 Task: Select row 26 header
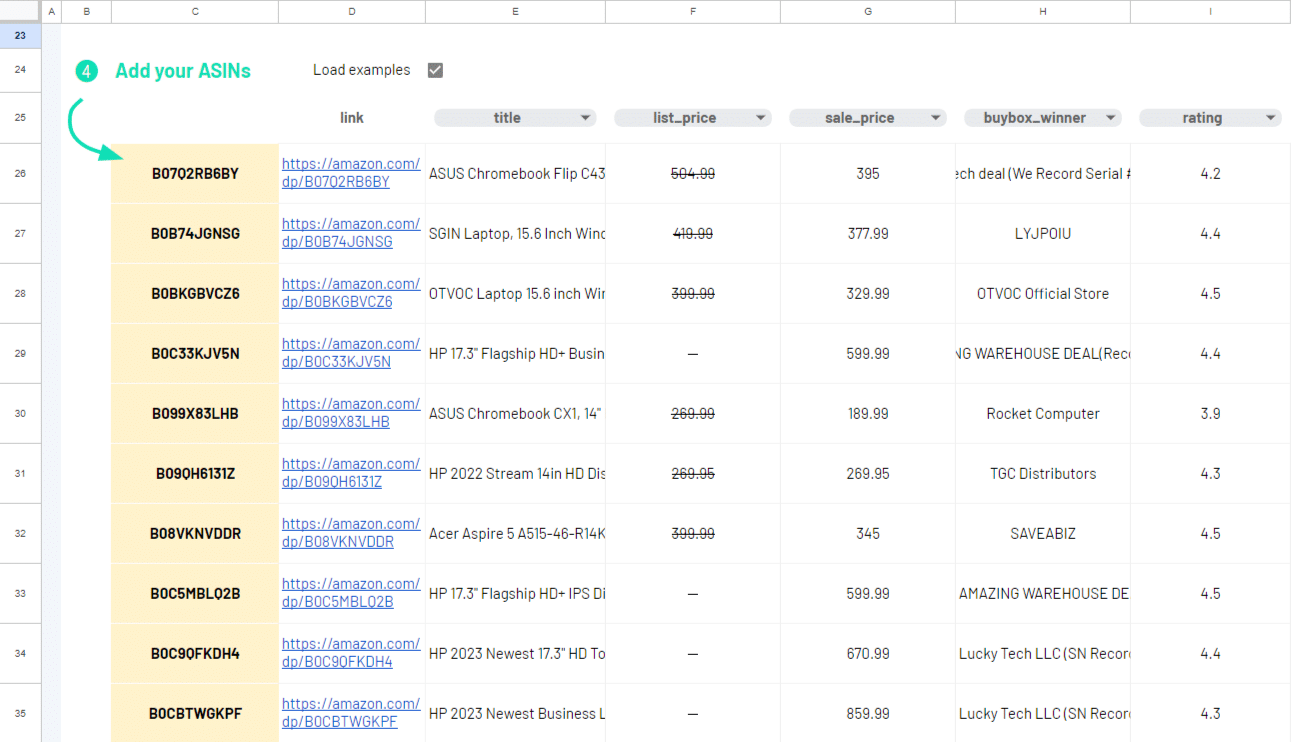pos(20,174)
